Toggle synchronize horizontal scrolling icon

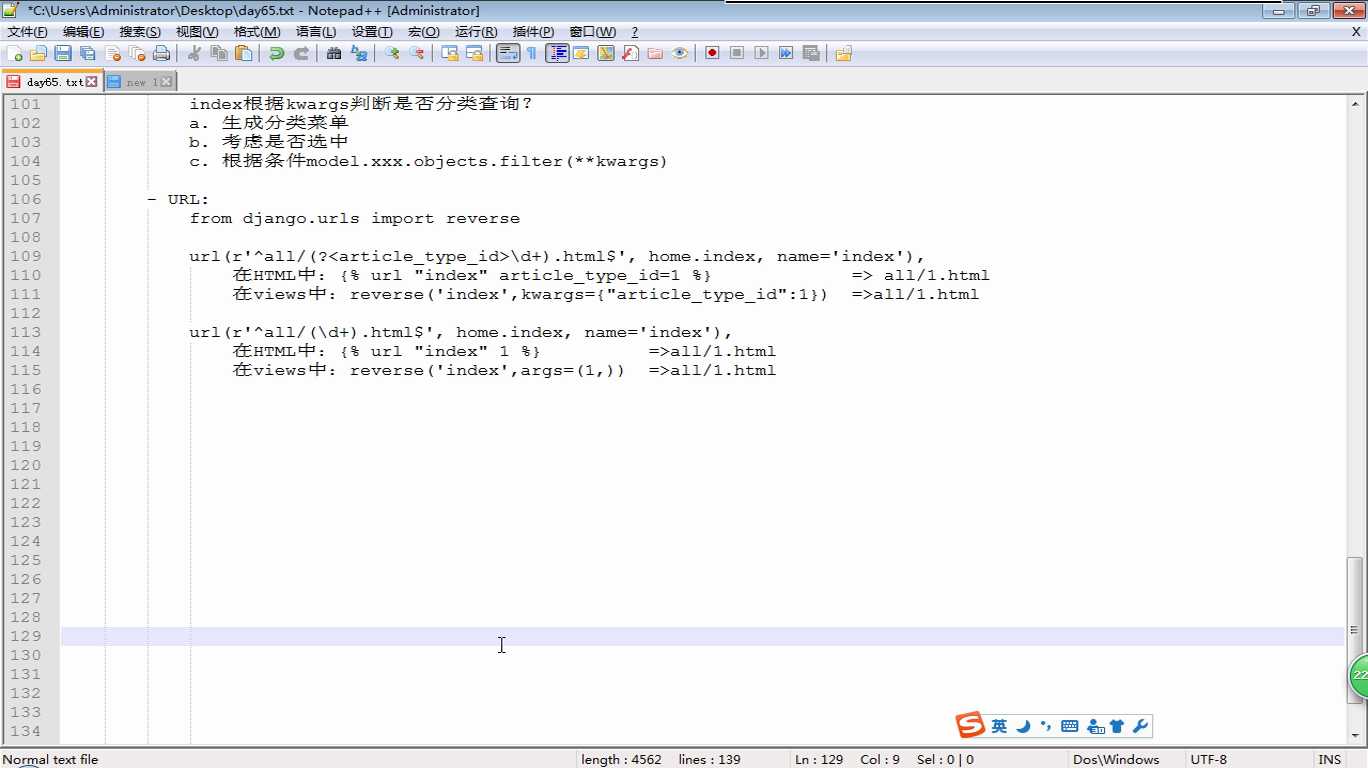point(475,53)
